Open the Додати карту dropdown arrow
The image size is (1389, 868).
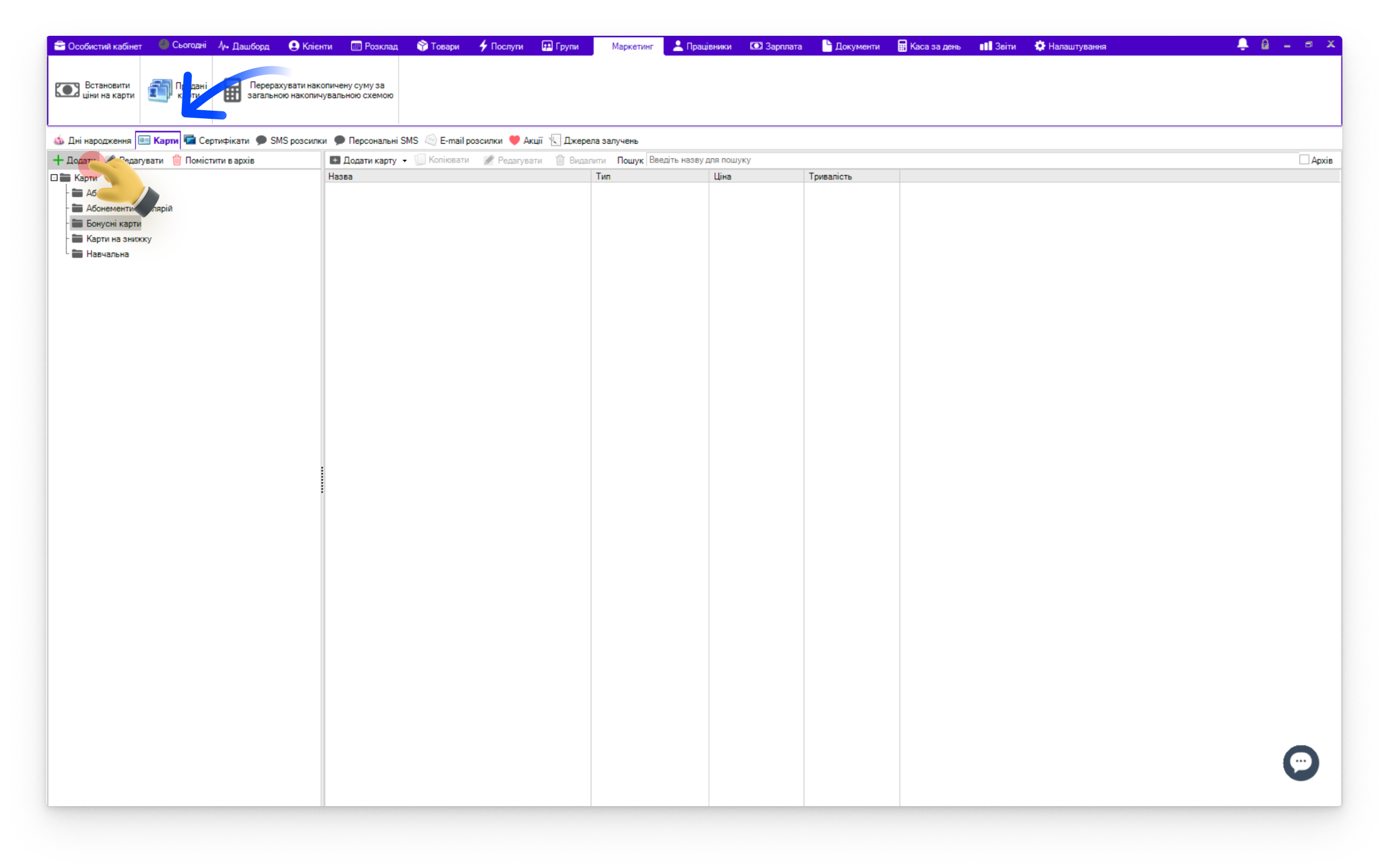pos(405,161)
